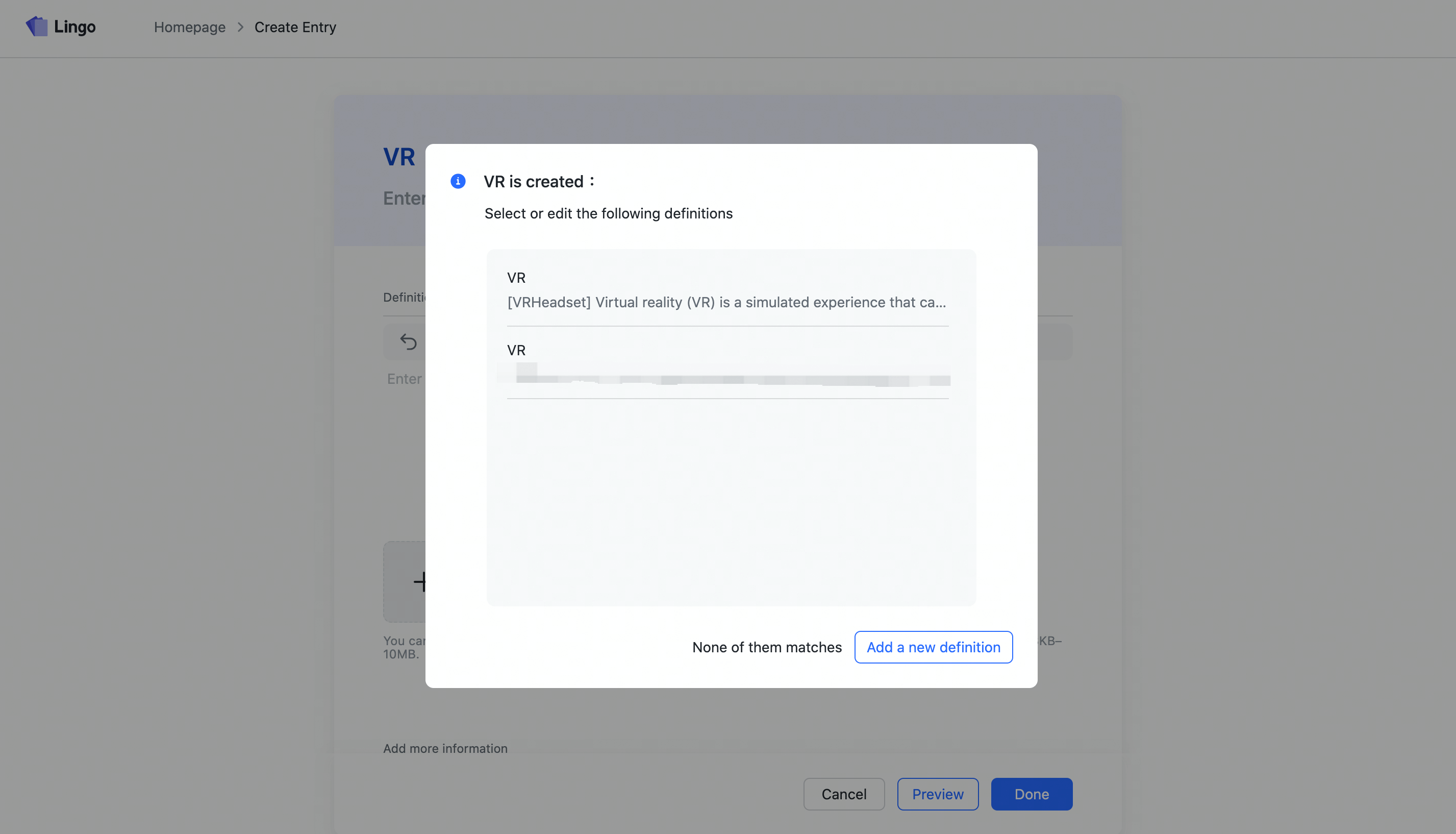Click the Preview button
The height and width of the screenshot is (834, 1456).
coord(937,794)
